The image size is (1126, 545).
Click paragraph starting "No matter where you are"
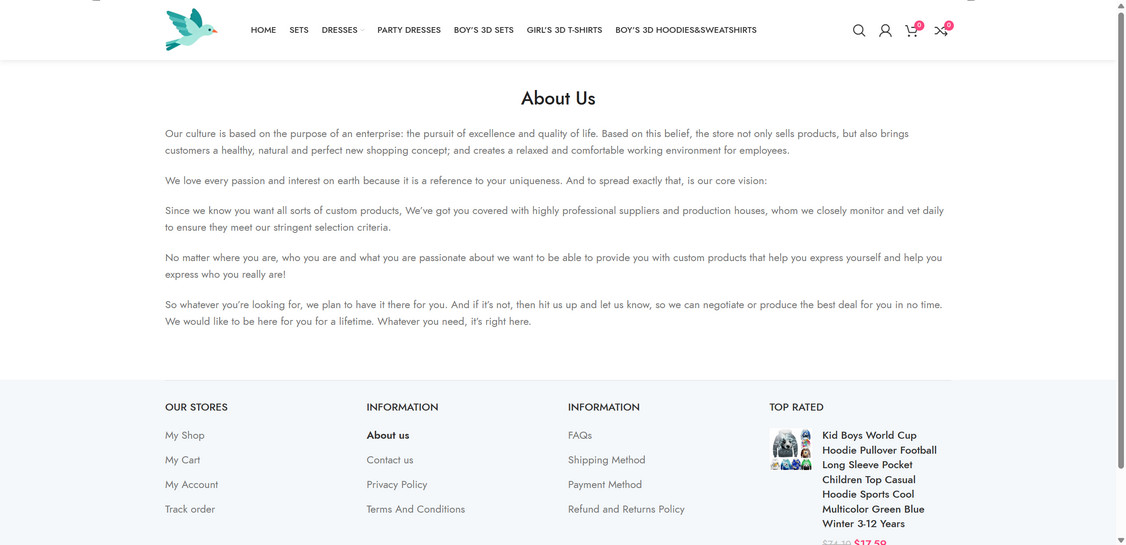(554, 266)
